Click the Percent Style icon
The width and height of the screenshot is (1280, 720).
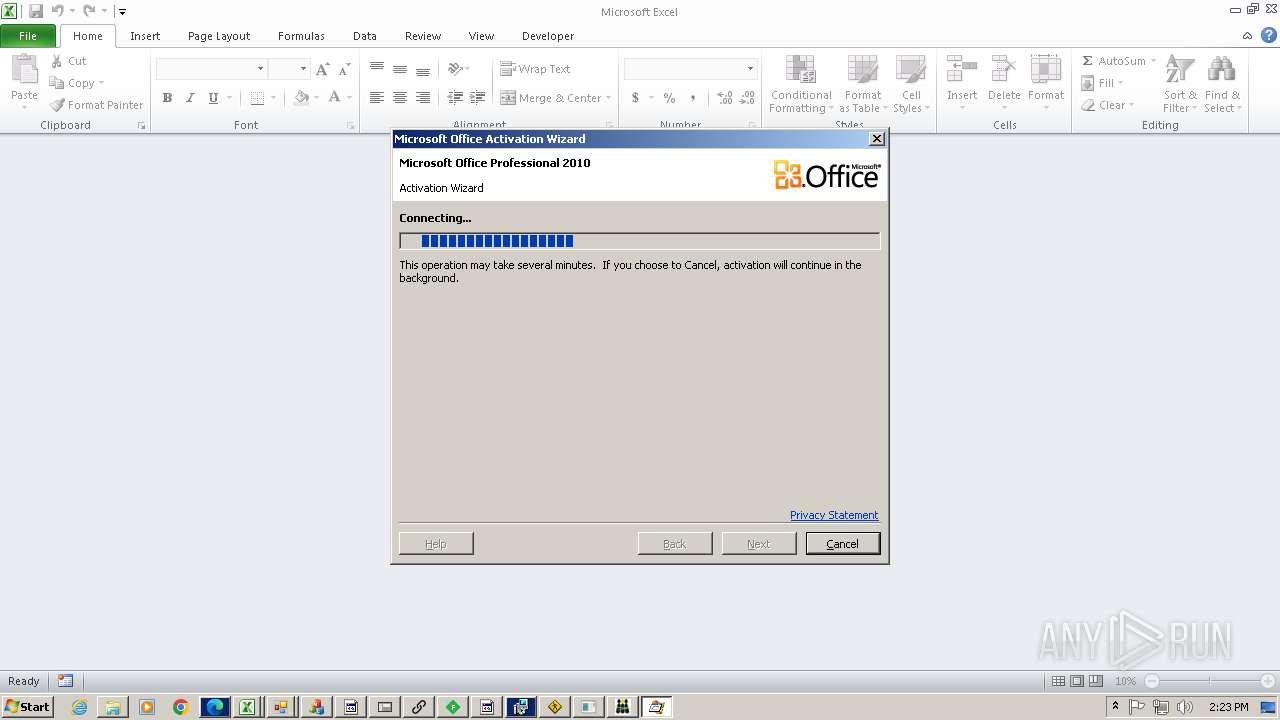[669, 98]
